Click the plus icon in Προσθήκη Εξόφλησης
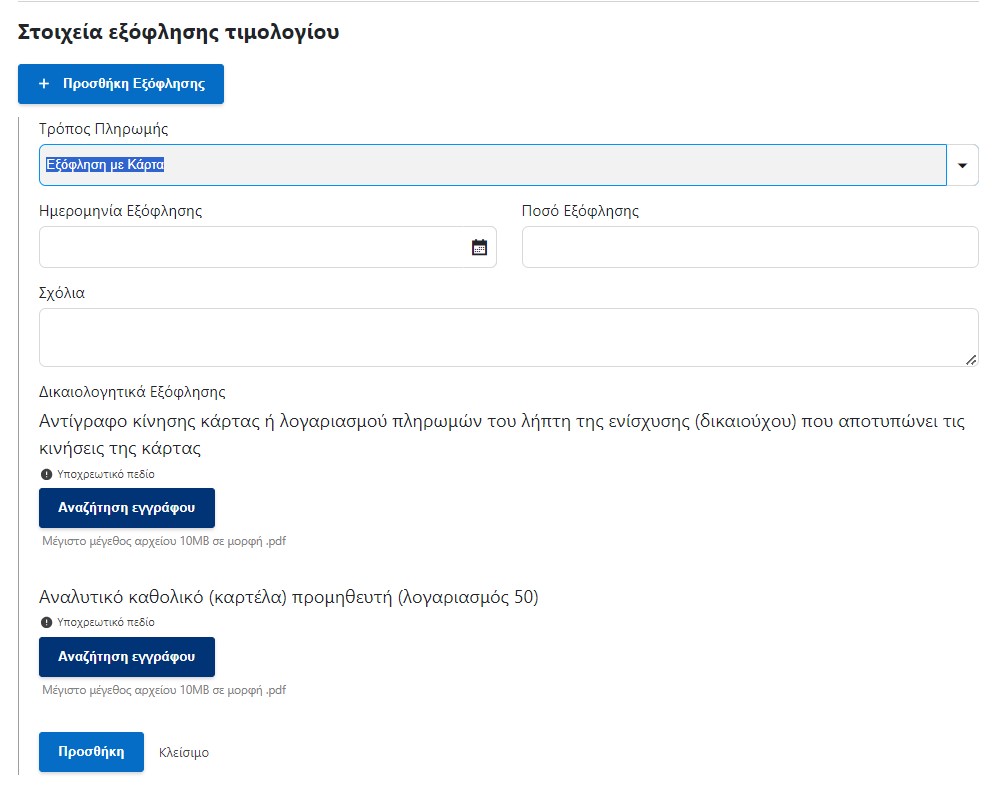Image resolution: width=995 pixels, height=803 pixels. [44, 84]
